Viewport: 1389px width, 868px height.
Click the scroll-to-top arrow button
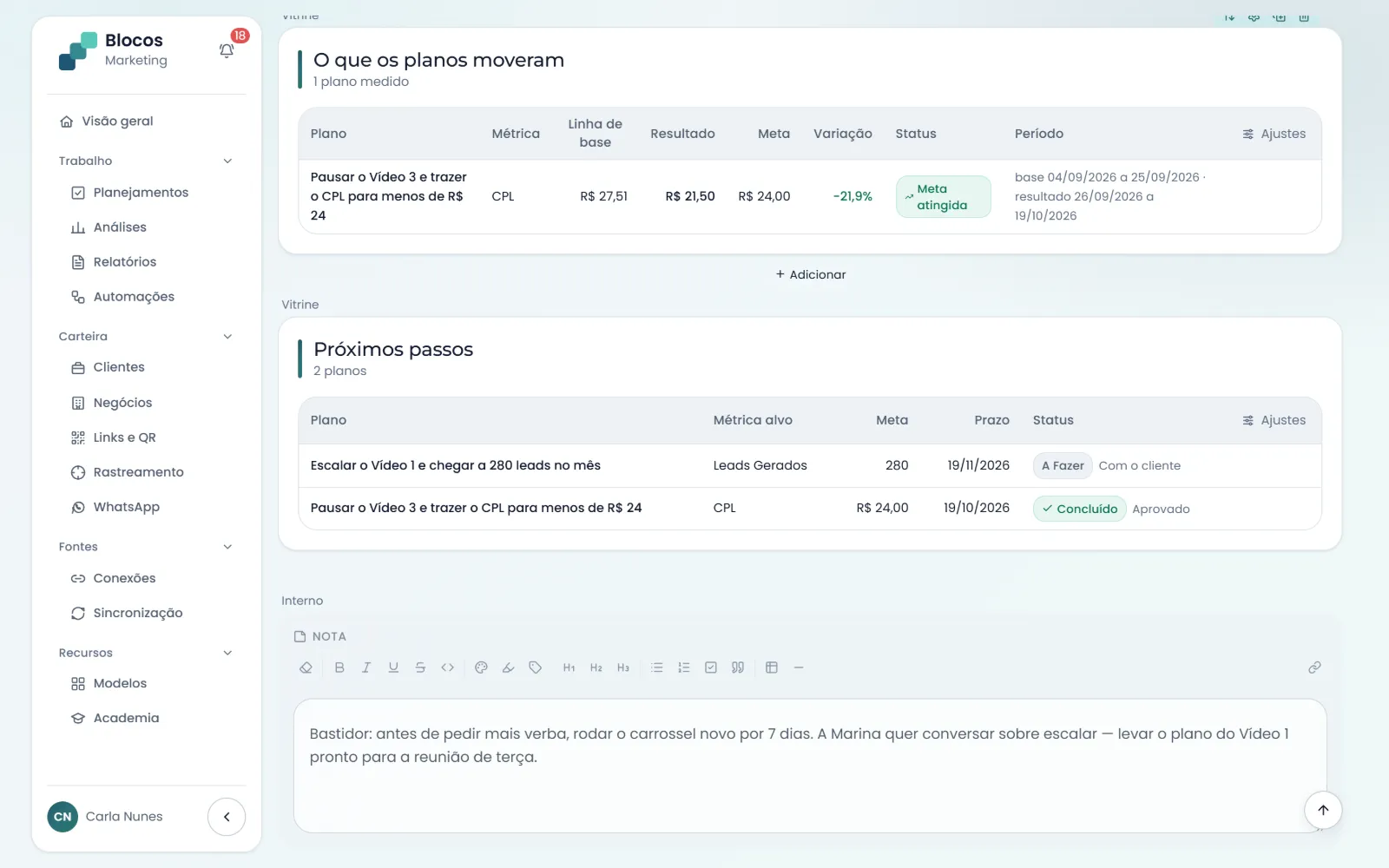pyautogui.click(x=1323, y=810)
